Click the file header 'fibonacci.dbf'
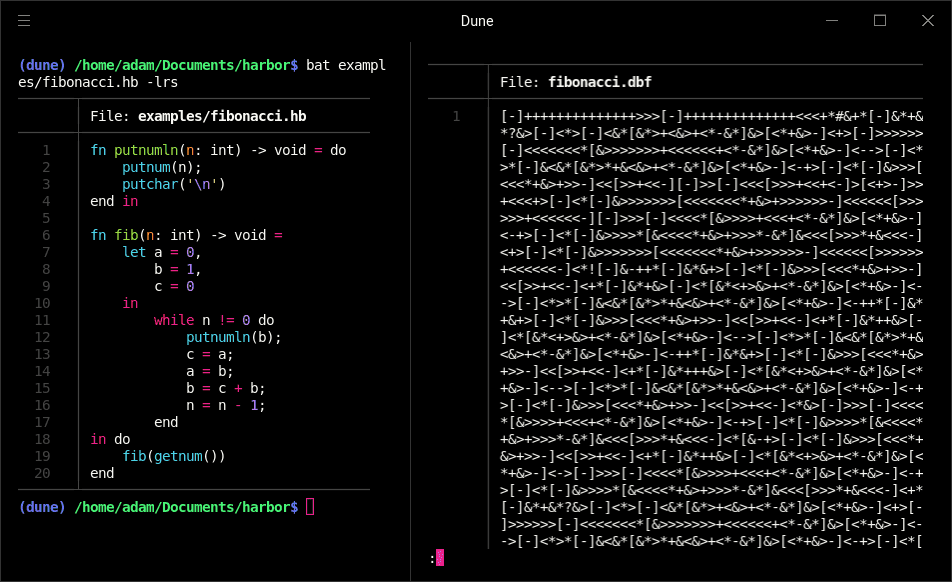This screenshot has height=582, width=952. coord(600,82)
